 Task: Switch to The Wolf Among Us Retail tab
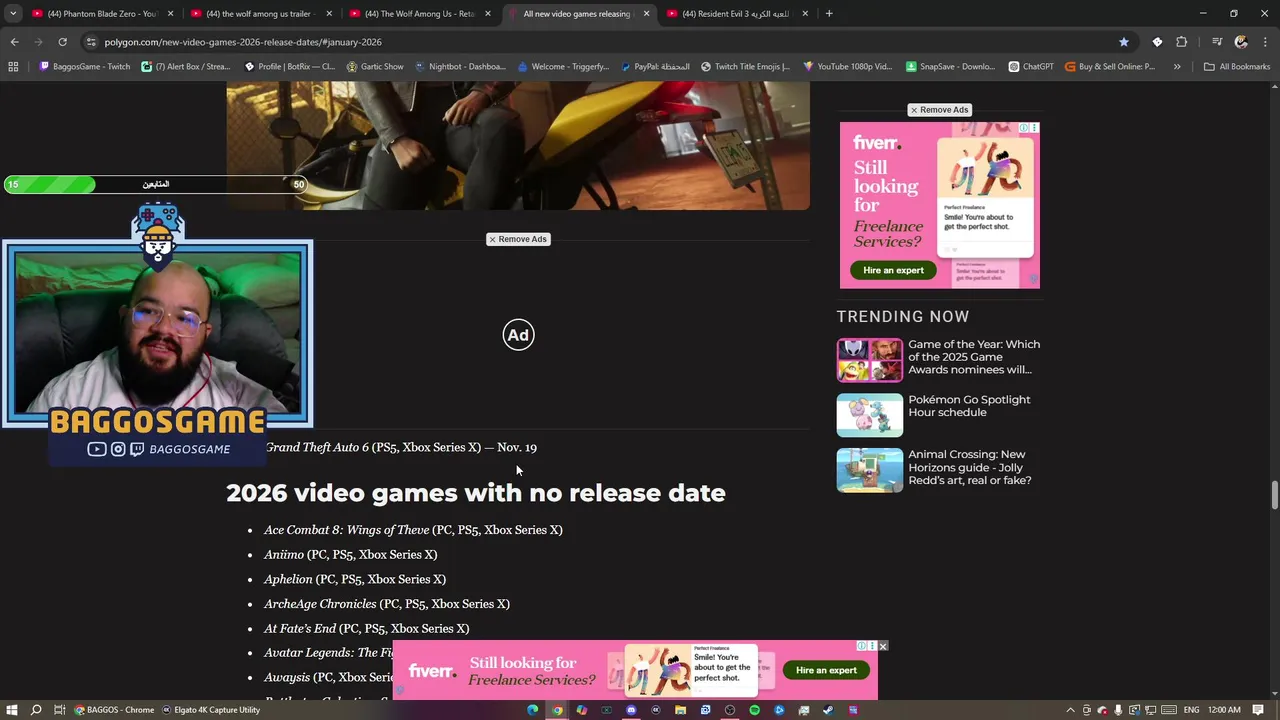(x=419, y=14)
